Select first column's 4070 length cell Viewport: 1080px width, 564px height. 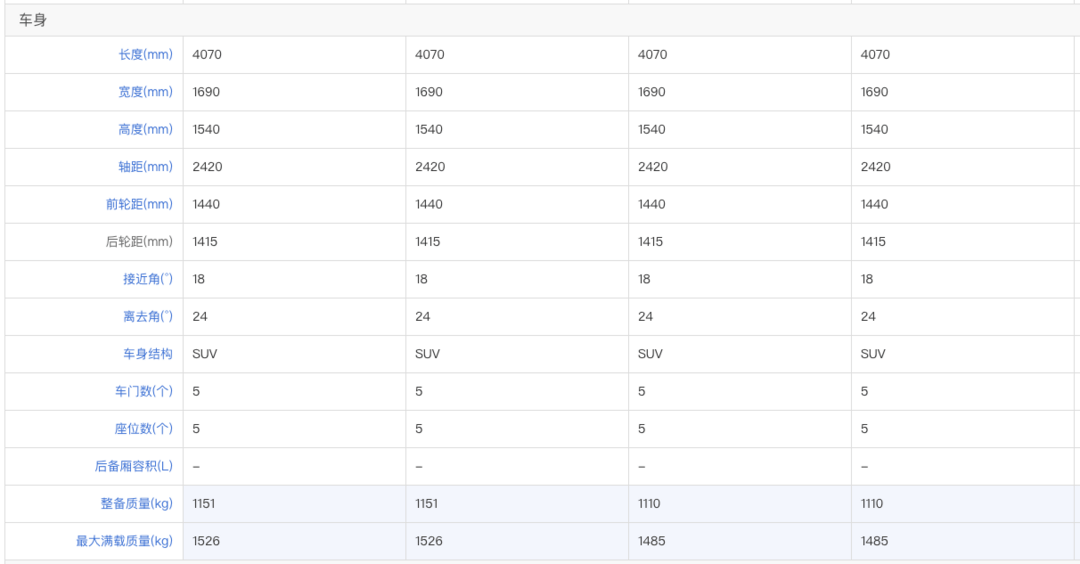coord(294,54)
